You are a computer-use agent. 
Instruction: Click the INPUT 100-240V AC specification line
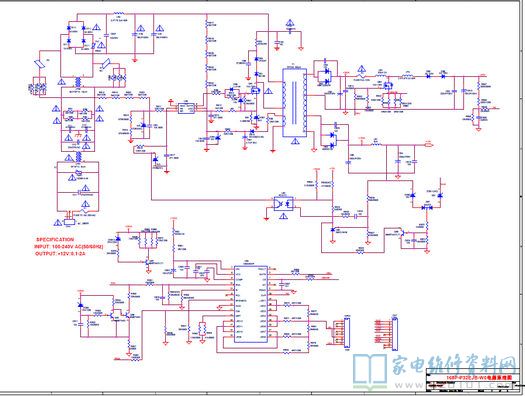[x=69, y=246]
